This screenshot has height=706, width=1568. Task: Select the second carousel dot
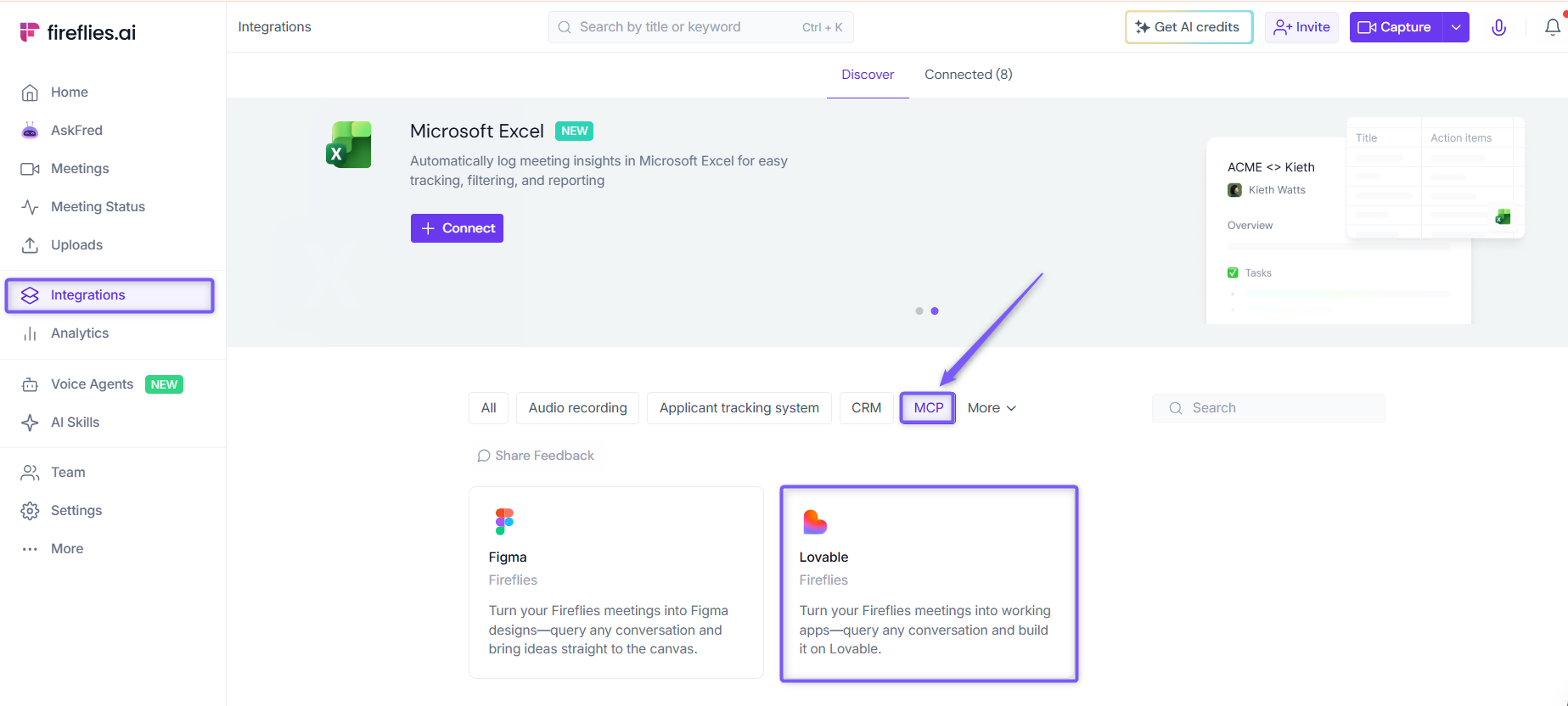coord(935,311)
